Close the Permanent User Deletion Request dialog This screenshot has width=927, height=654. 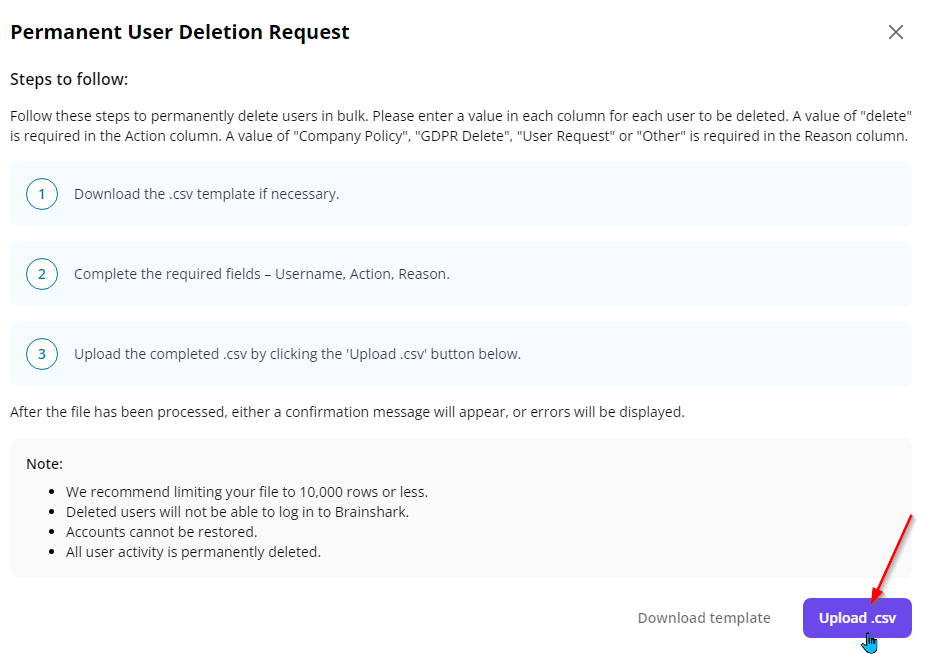click(895, 32)
